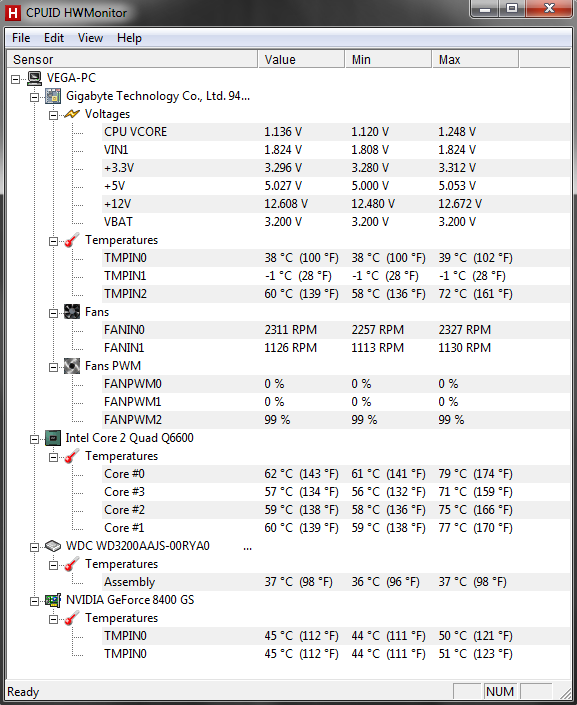The height and width of the screenshot is (705, 577).
Task: Select the FANIN0 row
Action: point(336,330)
